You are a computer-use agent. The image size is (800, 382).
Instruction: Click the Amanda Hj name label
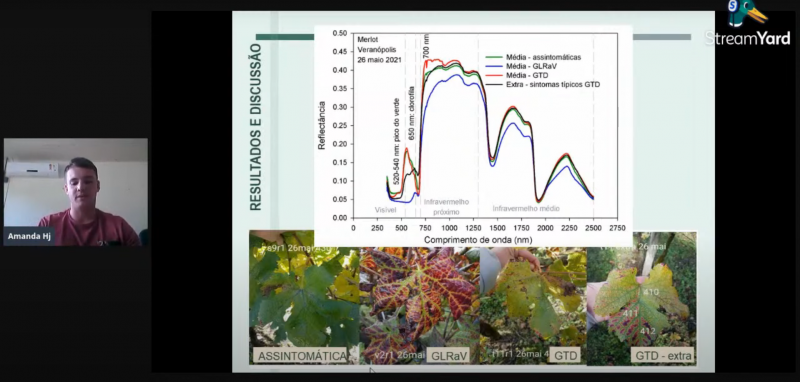point(29,236)
